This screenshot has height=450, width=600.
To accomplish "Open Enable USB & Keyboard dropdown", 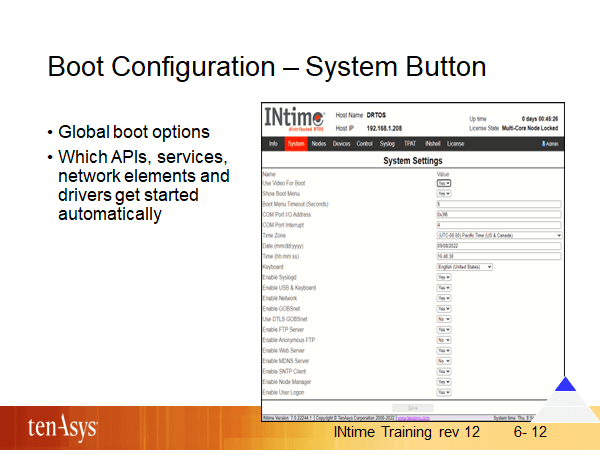I will (444, 288).
